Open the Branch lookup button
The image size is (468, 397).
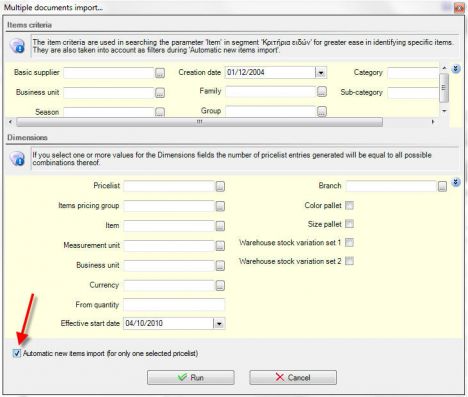coord(442,186)
